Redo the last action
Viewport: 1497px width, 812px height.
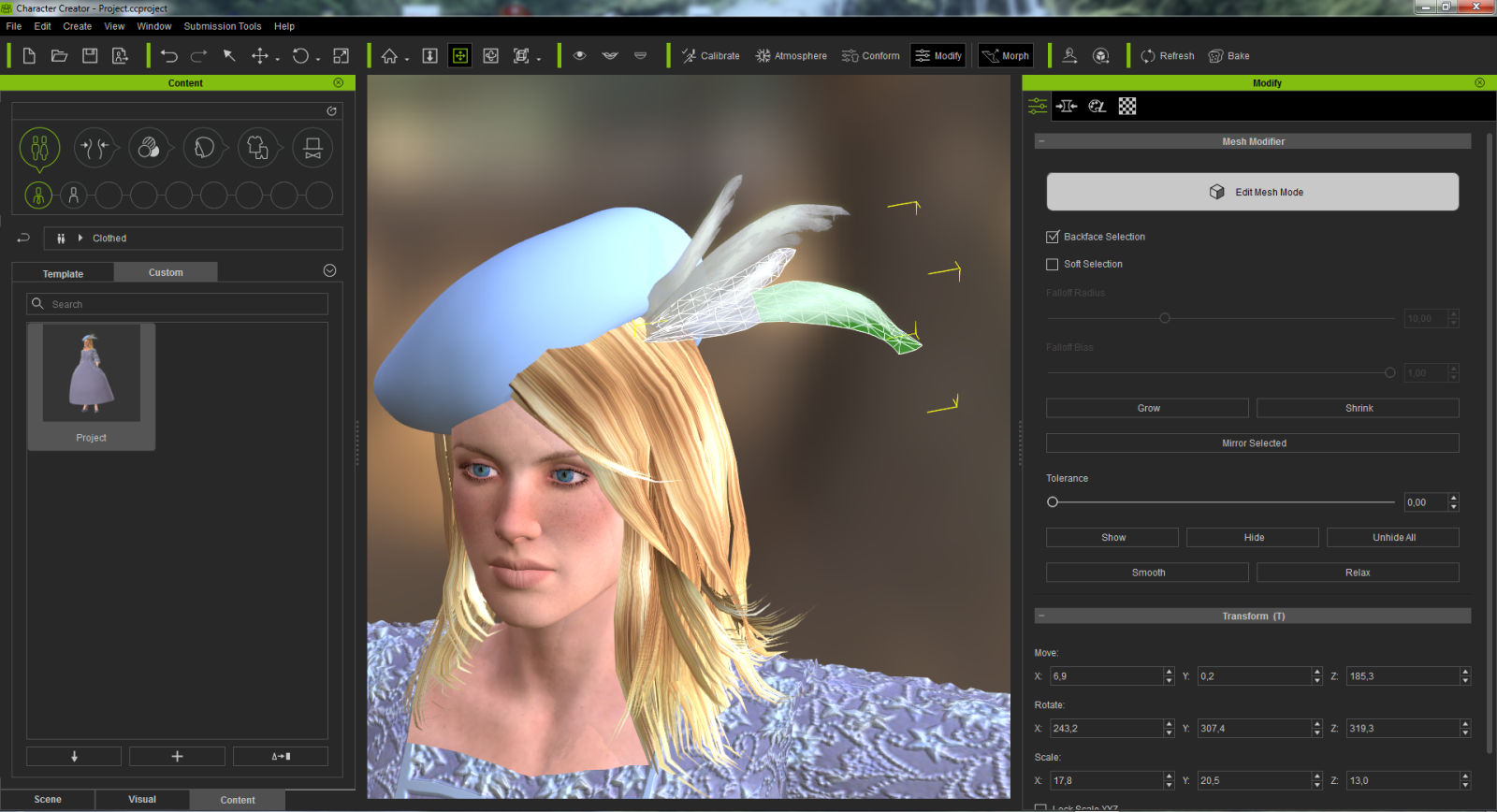pos(198,56)
